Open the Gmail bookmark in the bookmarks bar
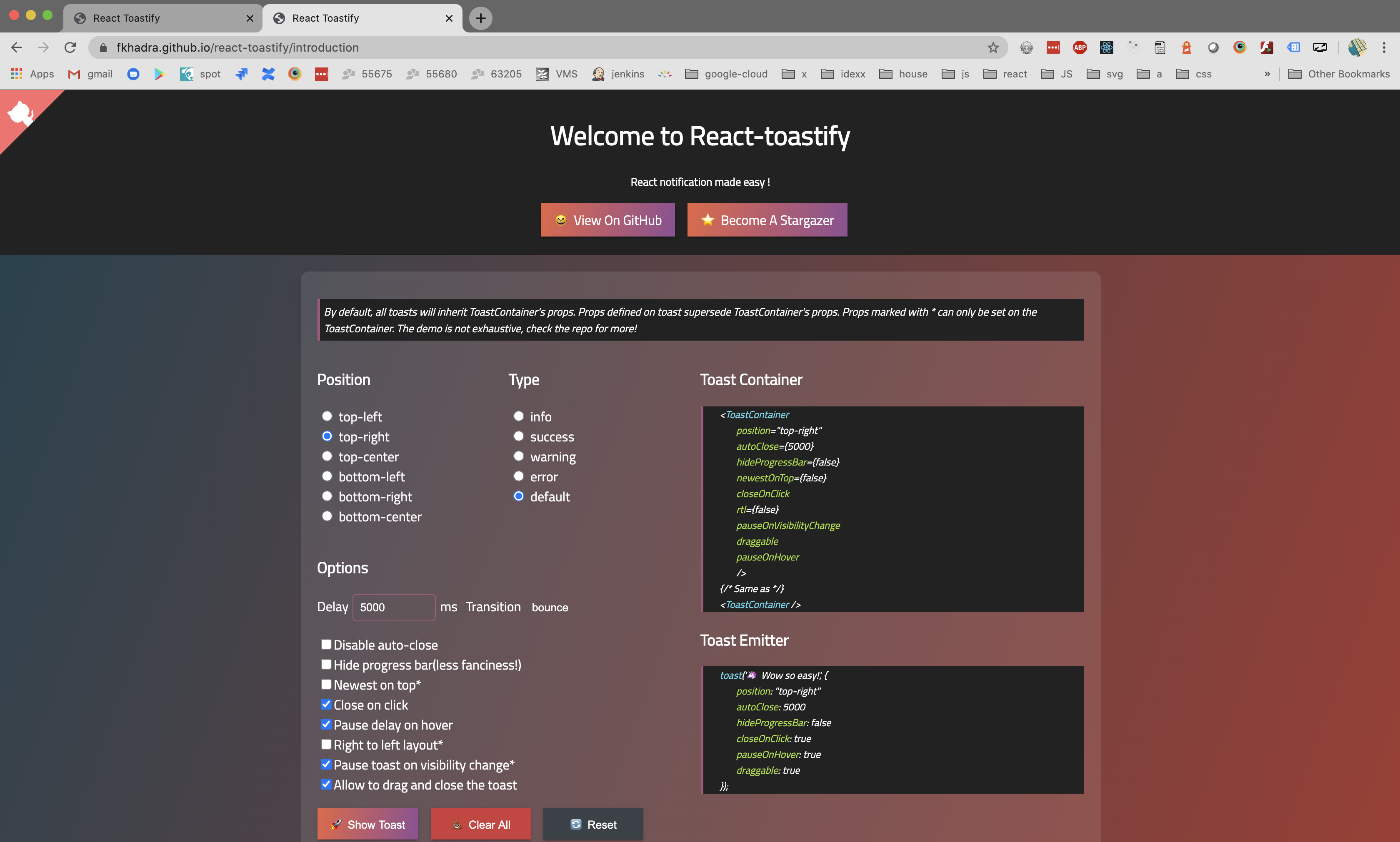Screen dimensions: 1400x842 tap(90, 74)
